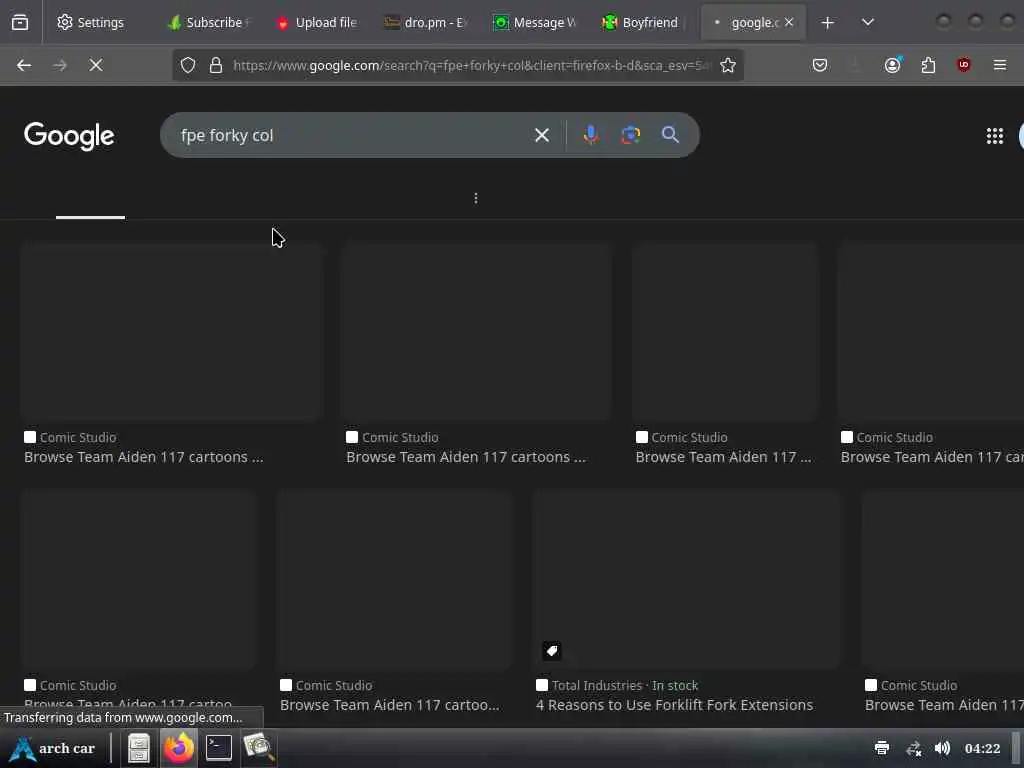Switch to the dro.pm tab
Viewport: 1024px width, 768px height.
[426, 22]
